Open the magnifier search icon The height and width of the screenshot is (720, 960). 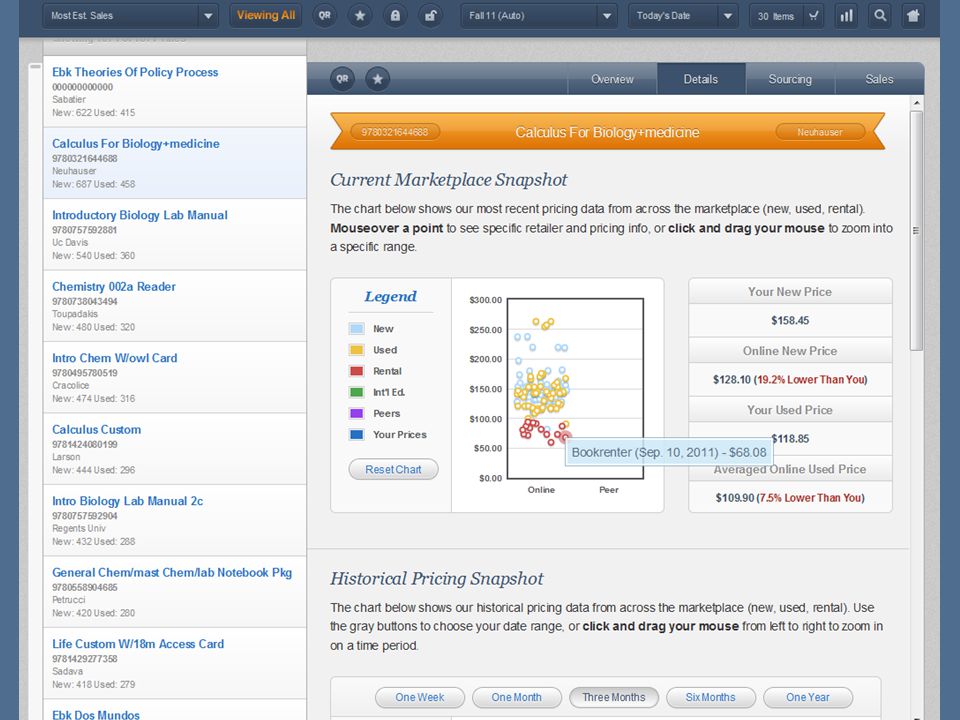[x=880, y=15]
